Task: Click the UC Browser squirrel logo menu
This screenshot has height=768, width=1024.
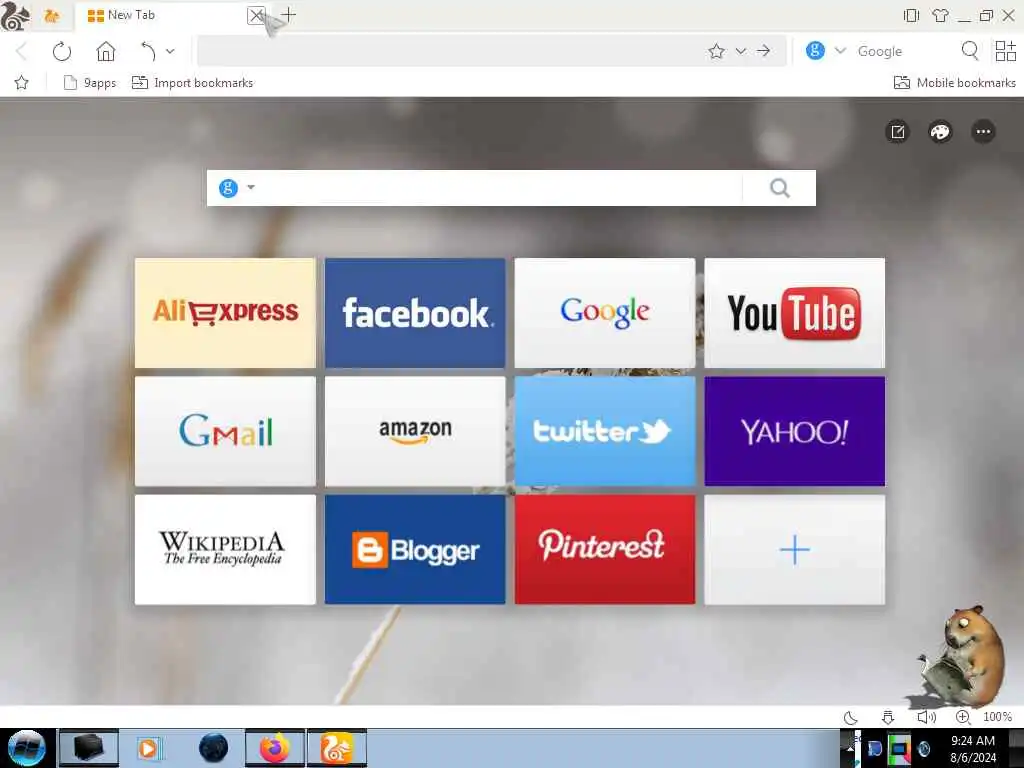Action: pyautogui.click(x=14, y=16)
